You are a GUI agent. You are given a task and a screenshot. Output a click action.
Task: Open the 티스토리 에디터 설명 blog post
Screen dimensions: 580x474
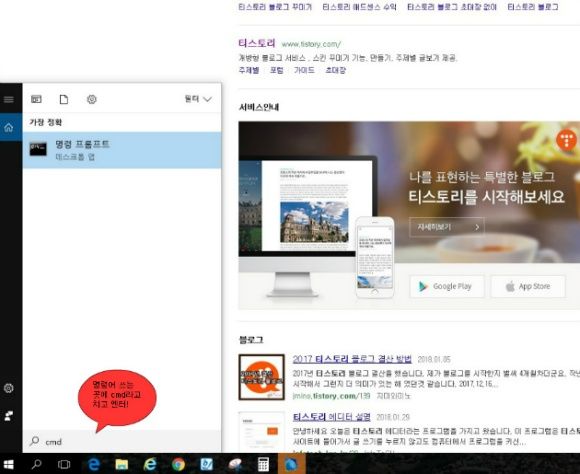tap(331, 417)
